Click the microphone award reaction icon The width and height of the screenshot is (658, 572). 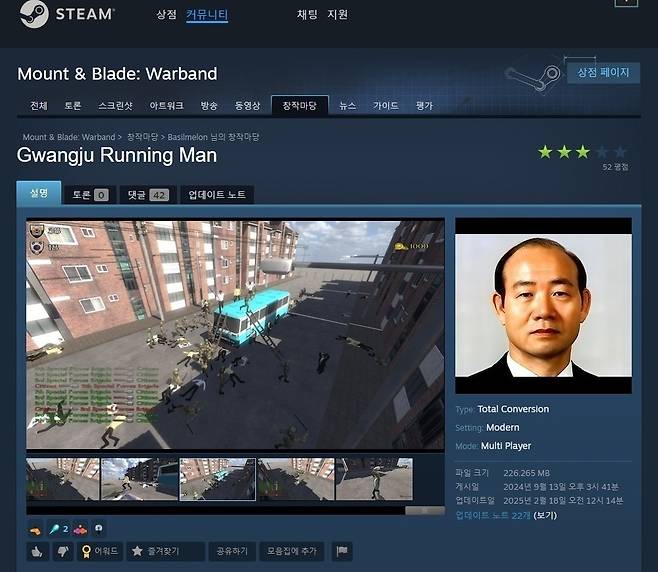[x=58, y=528]
